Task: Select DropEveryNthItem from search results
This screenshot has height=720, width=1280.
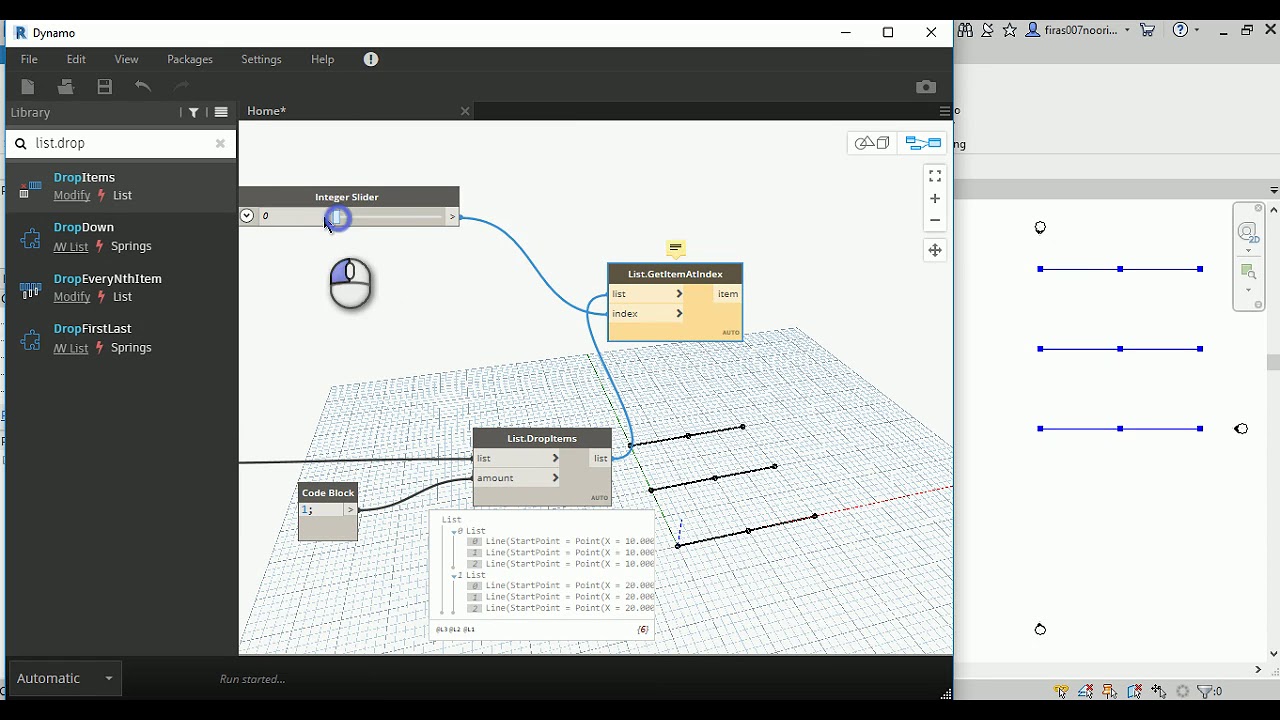Action: pos(120,287)
